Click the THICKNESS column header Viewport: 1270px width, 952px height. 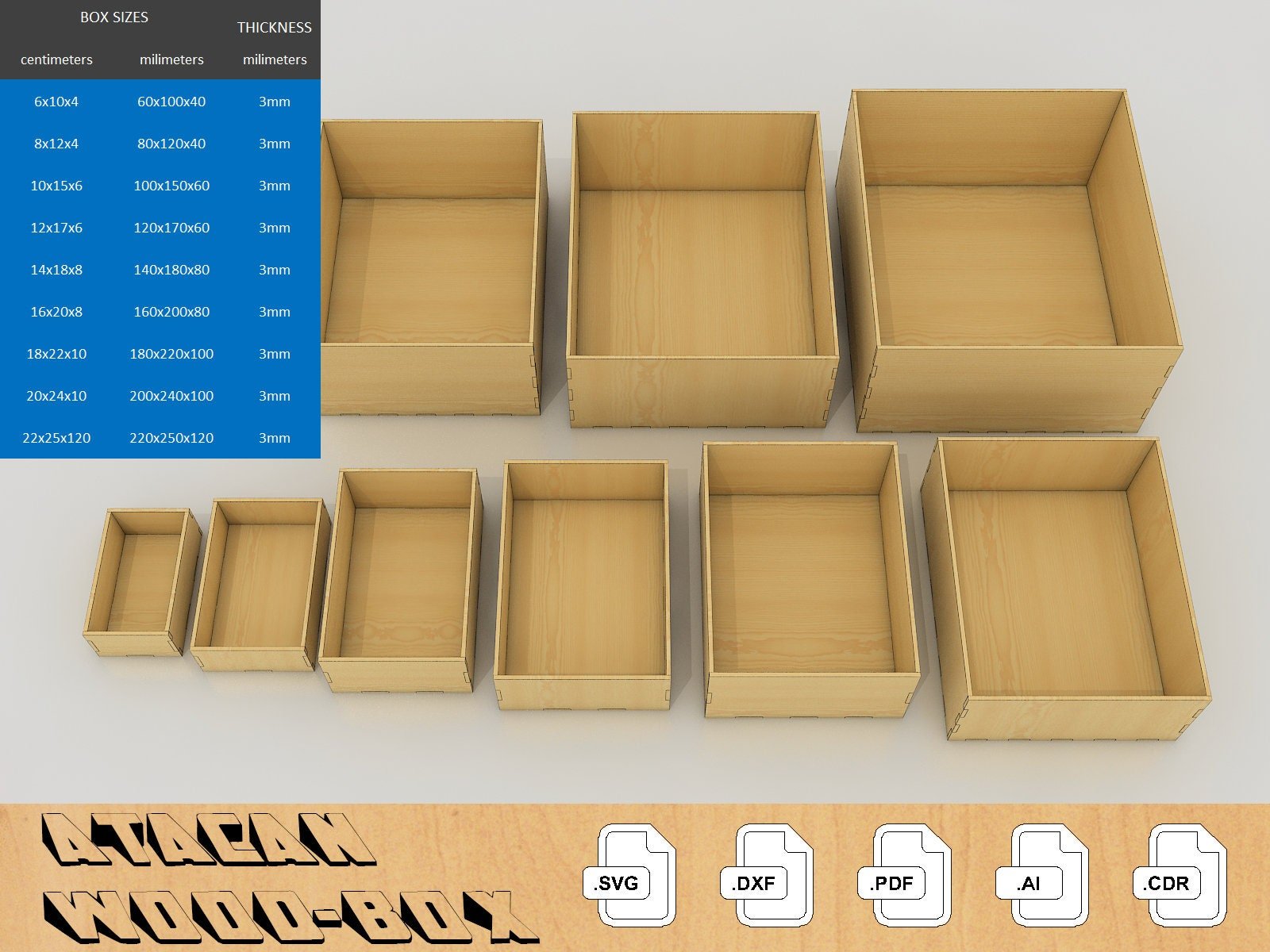pos(275,28)
